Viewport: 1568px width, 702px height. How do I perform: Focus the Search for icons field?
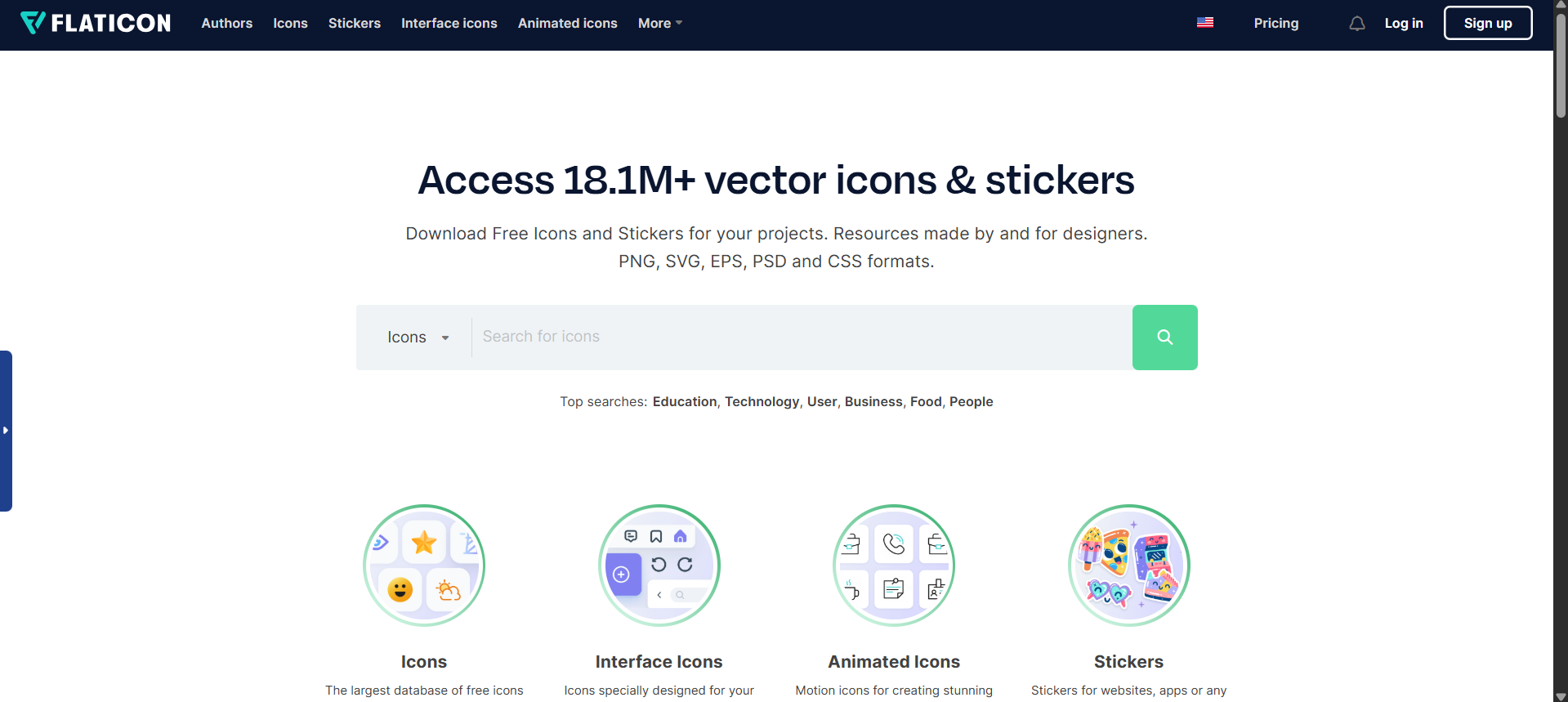(802, 337)
